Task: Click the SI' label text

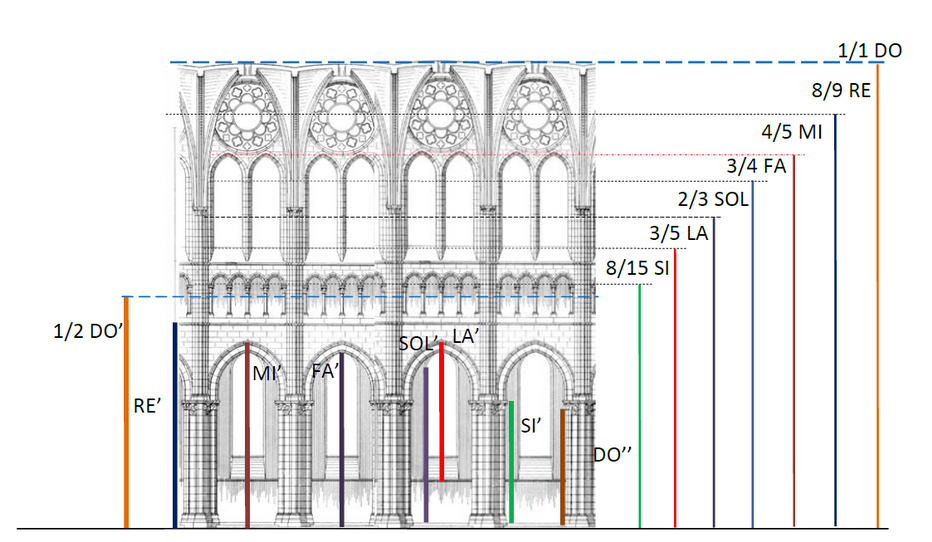Action: pos(531,426)
